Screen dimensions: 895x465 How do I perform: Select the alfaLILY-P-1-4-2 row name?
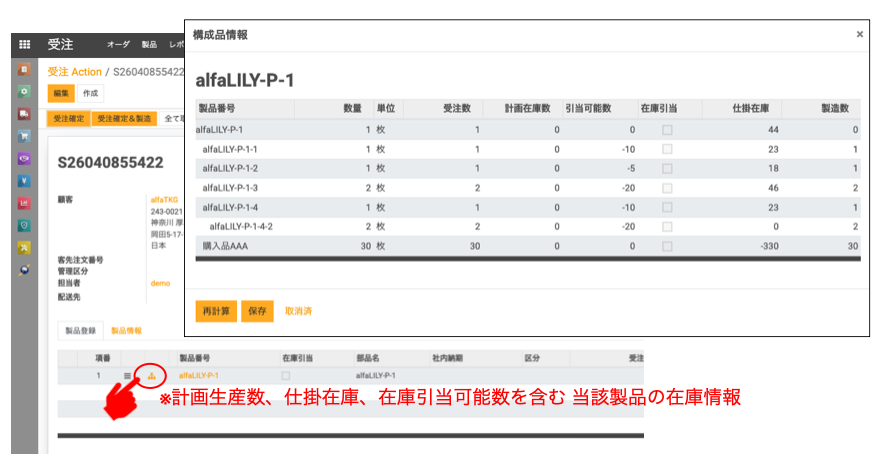241,227
